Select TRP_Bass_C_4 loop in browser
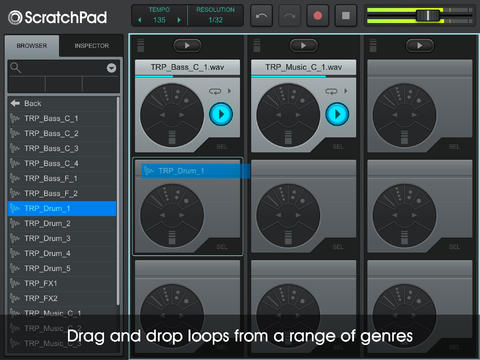This screenshot has height=360, width=480. point(62,163)
